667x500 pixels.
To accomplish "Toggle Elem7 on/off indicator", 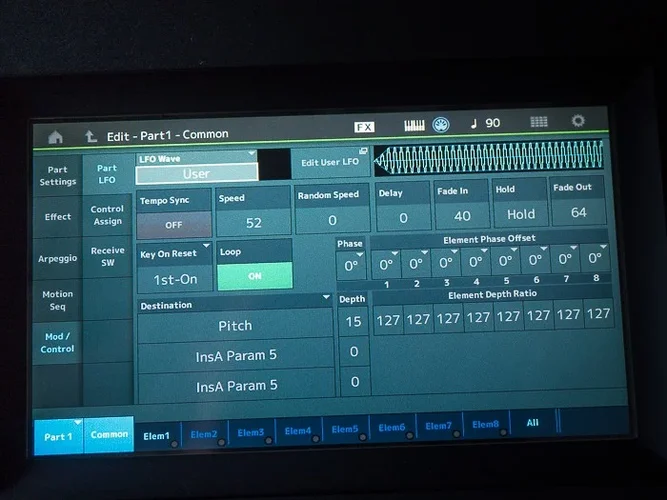I will coord(456,434).
